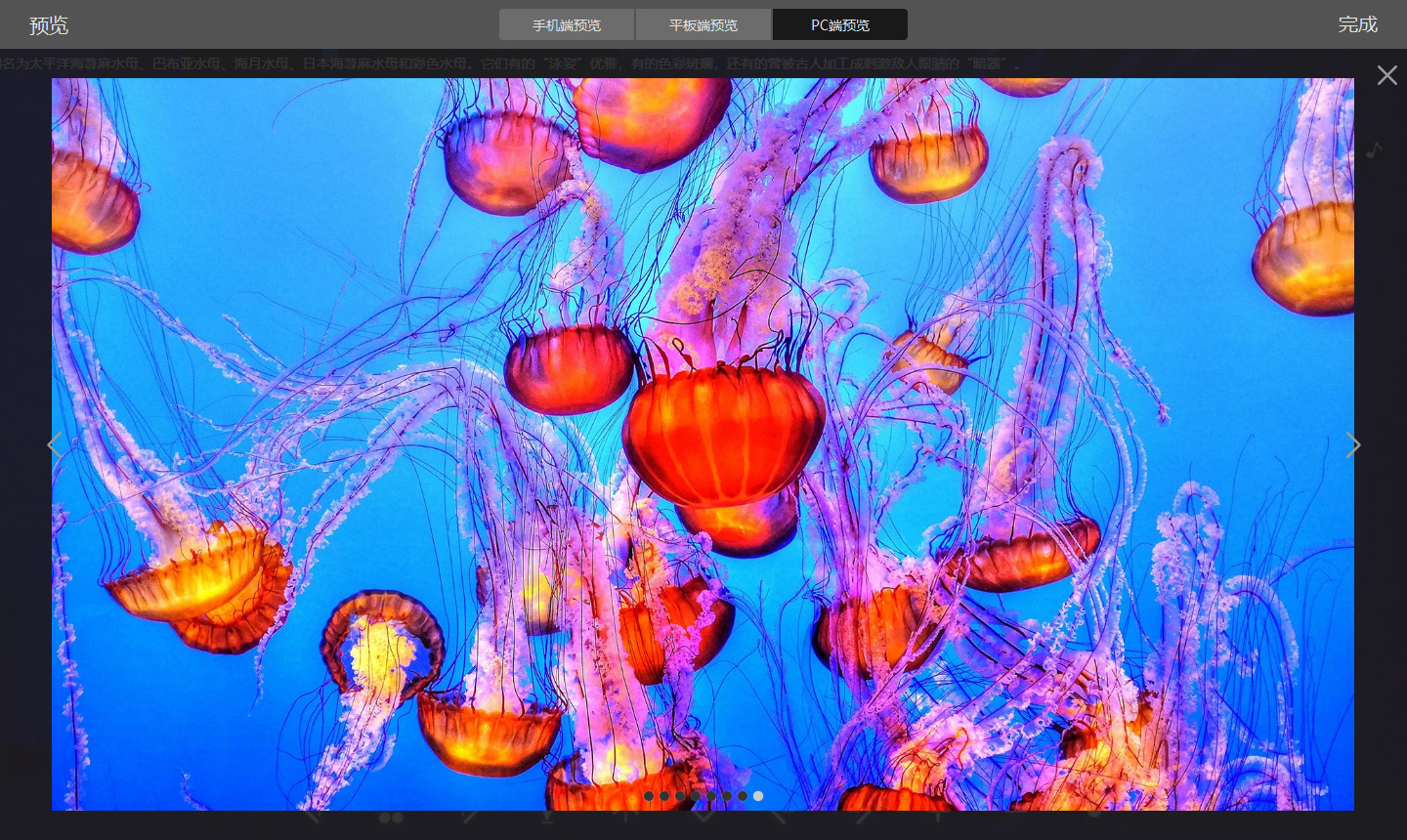Select the second slide indicator dot
The height and width of the screenshot is (840, 1407).
[664, 796]
